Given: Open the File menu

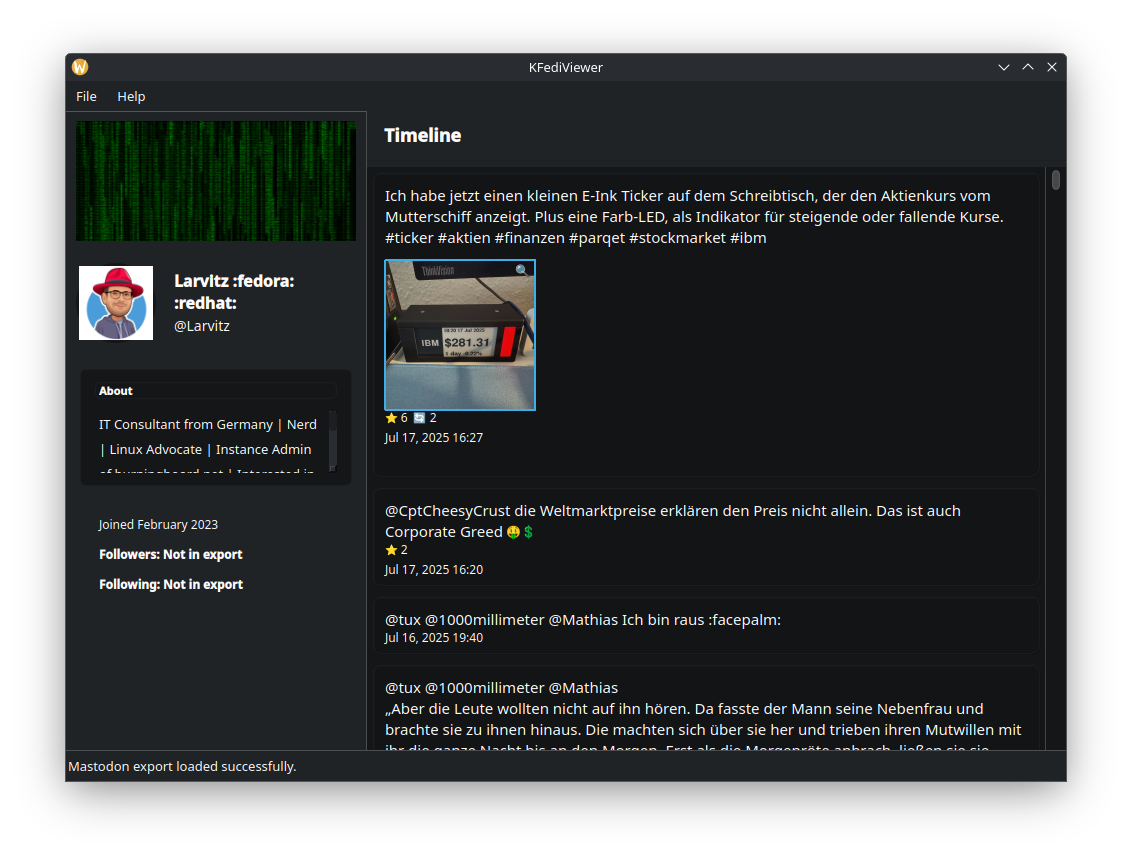Looking at the screenshot, I should 87,97.
